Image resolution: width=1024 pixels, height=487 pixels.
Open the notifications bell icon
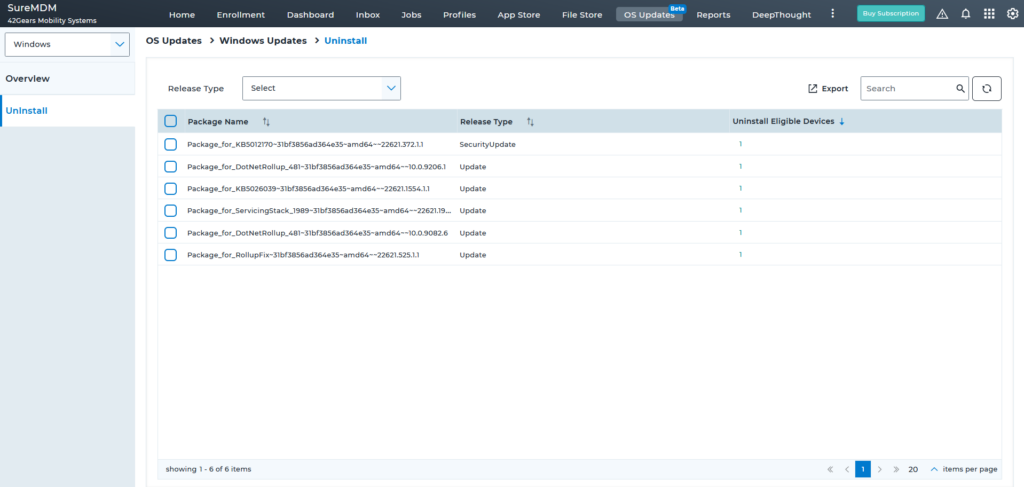pos(965,14)
